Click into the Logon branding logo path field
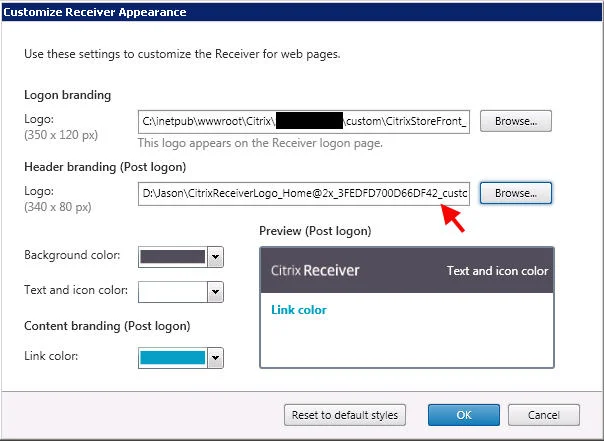Image resolution: width=604 pixels, height=441 pixels. coord(304,122)
